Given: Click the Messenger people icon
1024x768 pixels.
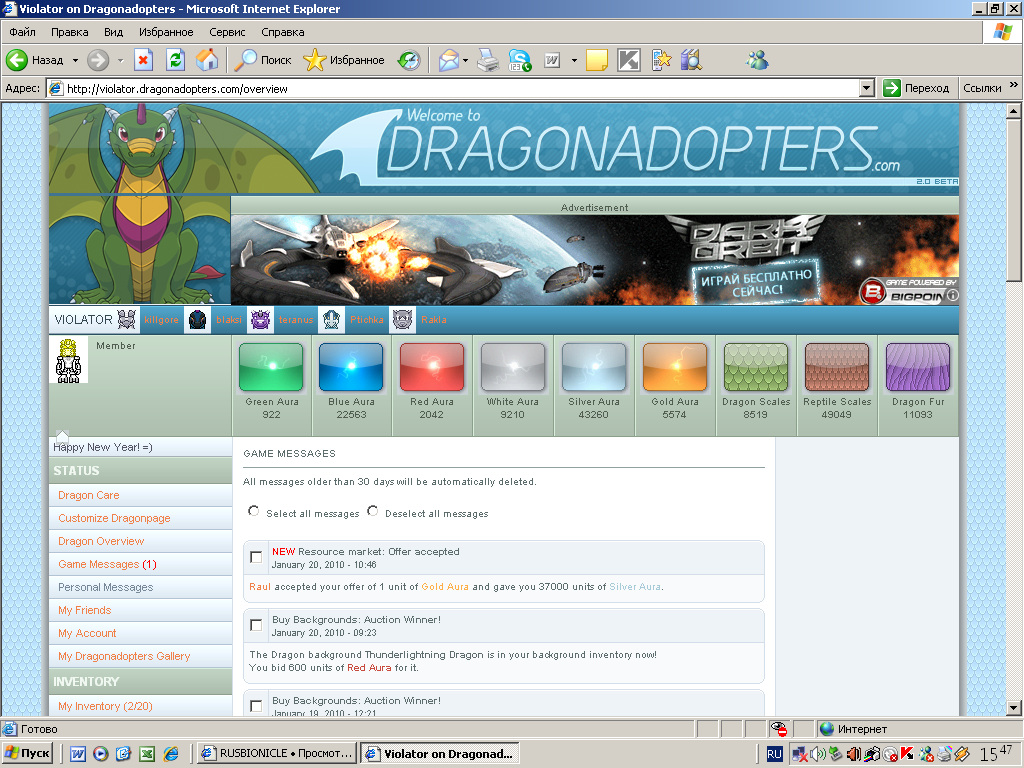Looking at the screenshot, I should (x=758, y=60).
